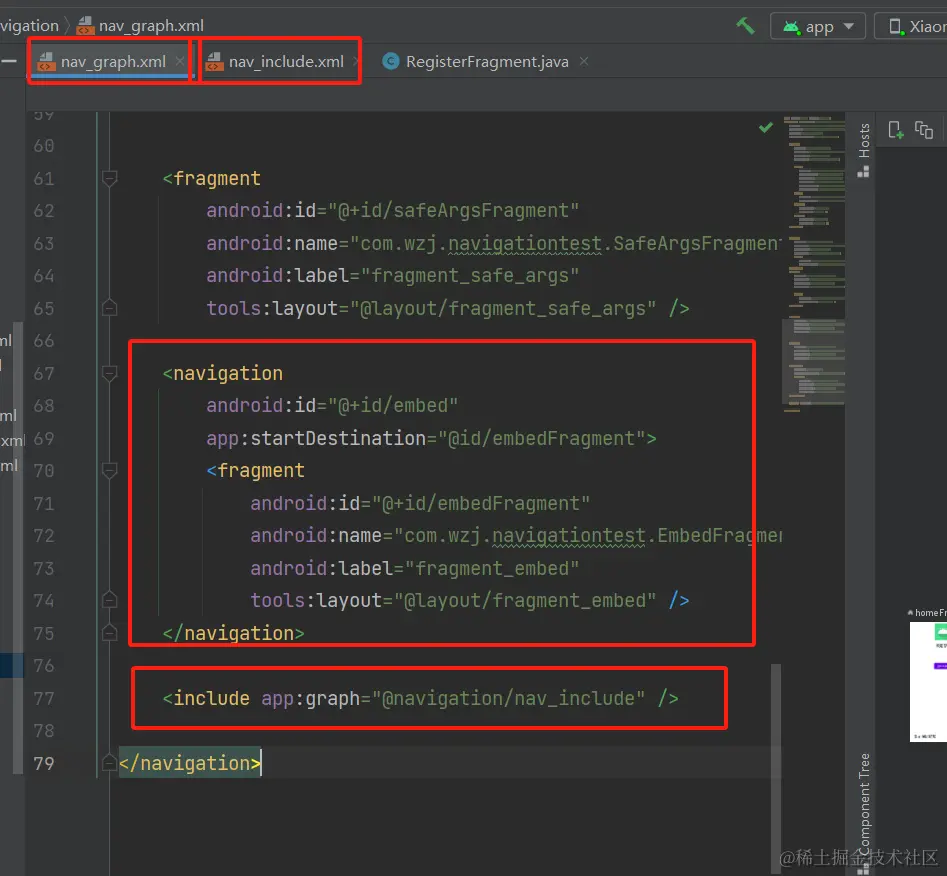Click the nav_graph.xml file icon in breadcrumb
The height and width of the screenshot is (876, 947).
coord(86,26)
